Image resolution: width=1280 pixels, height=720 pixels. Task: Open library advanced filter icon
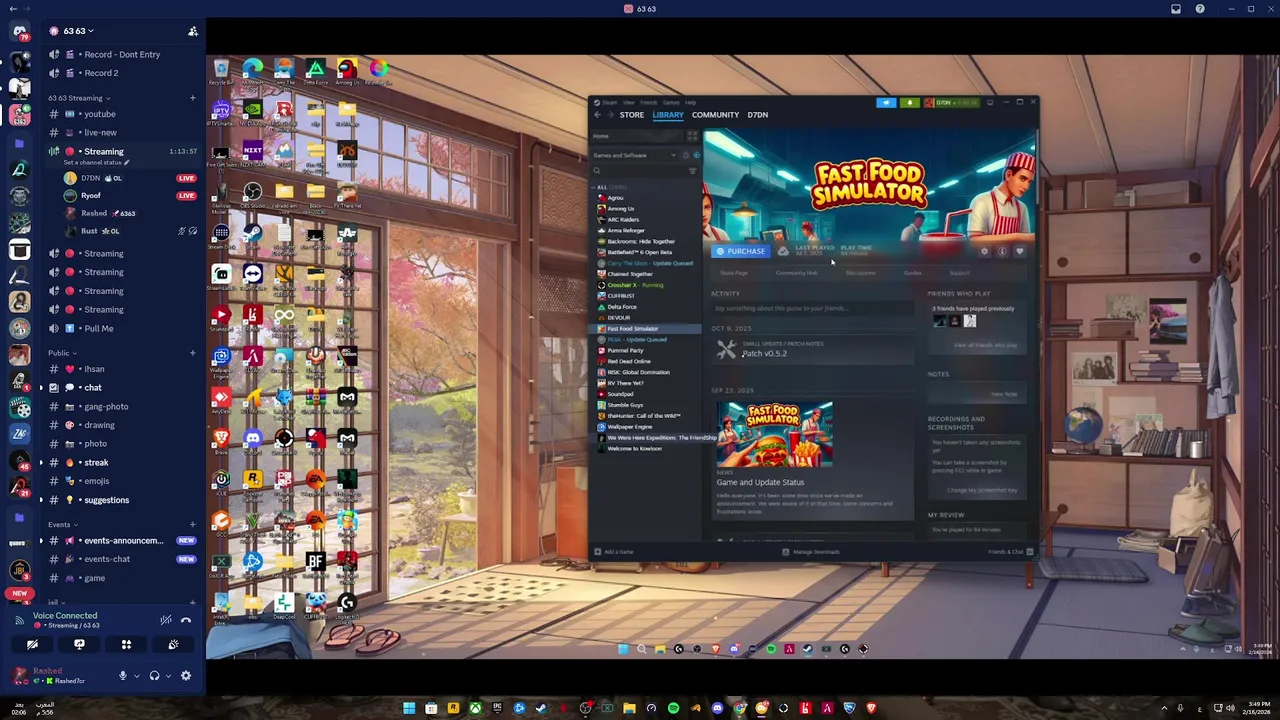(x=693, y=171)
